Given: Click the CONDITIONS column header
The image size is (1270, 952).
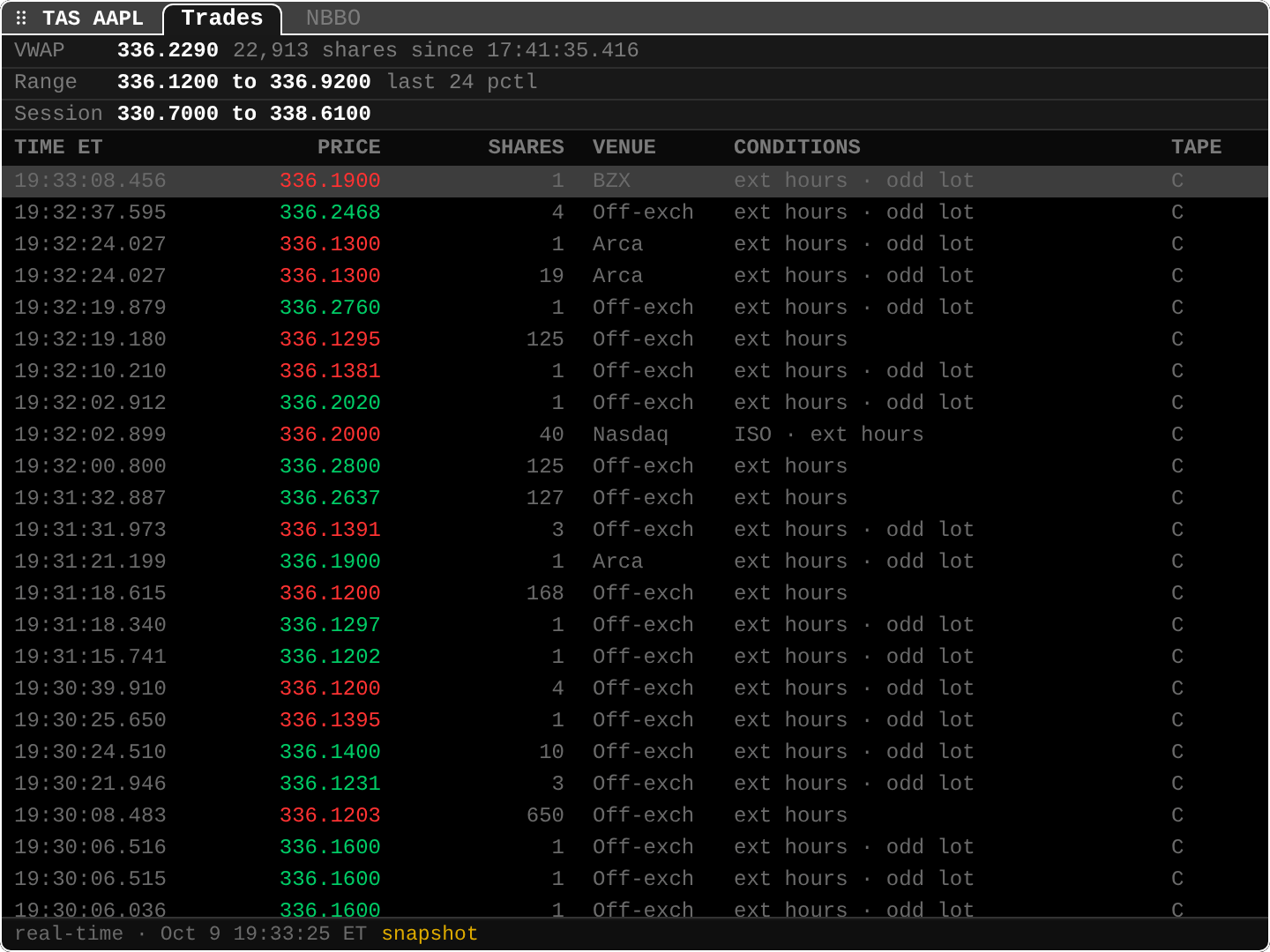Looking at the screenshot, I should click(x=797, y=147).
